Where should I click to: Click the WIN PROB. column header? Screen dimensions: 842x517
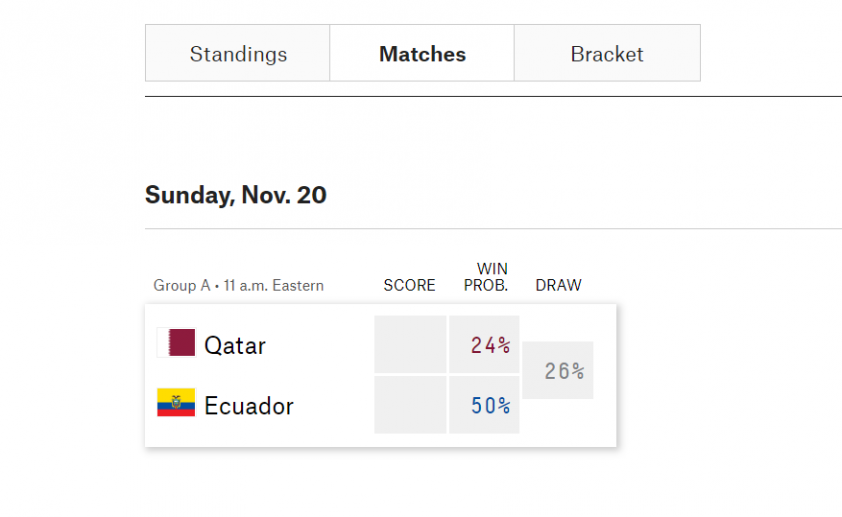[486, 277]
